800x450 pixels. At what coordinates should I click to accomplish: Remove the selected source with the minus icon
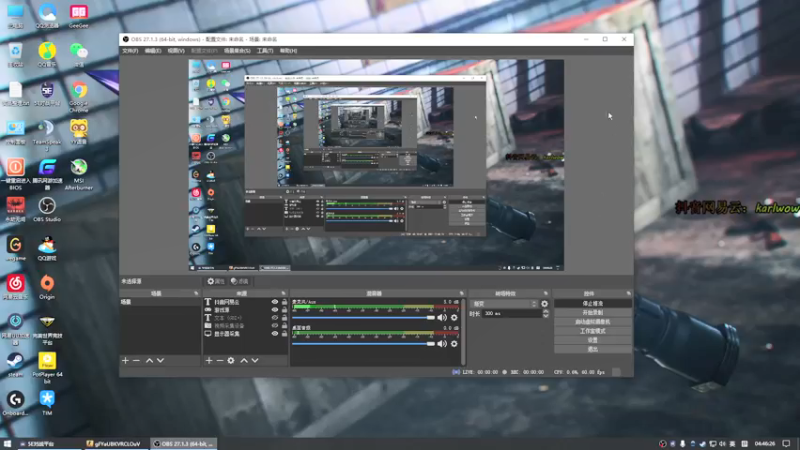click(220, 360)
